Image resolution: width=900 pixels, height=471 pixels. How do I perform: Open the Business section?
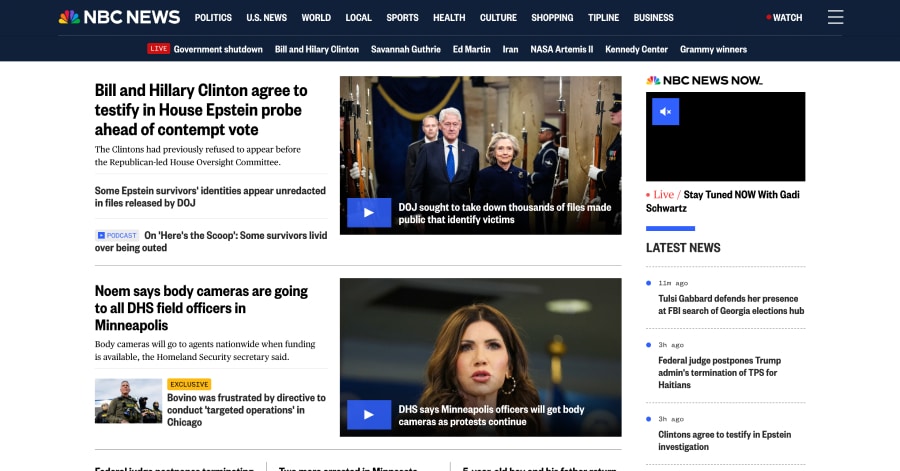653,18
